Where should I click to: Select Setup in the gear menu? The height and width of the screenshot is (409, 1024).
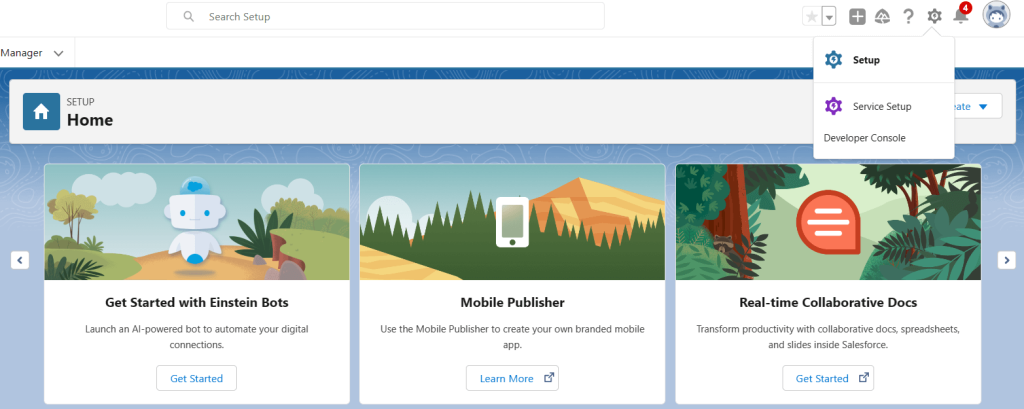[884, 60]
